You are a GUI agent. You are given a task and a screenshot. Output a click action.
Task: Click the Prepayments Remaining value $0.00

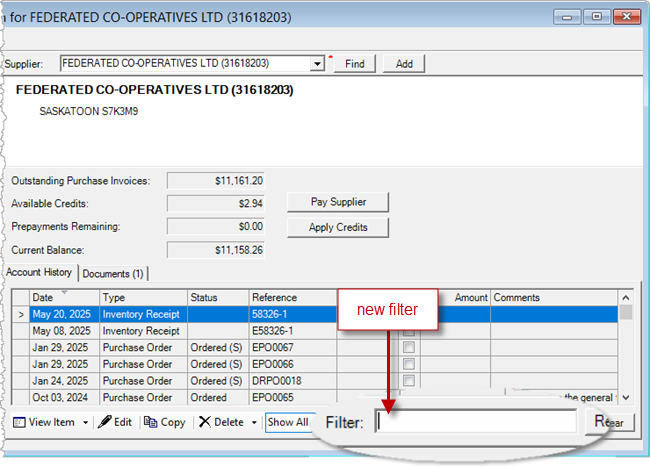coord(216,226)
